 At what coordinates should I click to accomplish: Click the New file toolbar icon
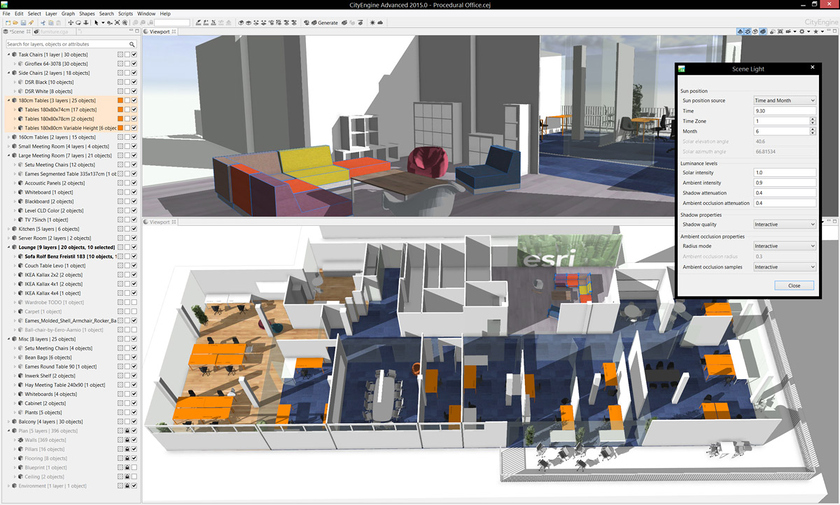point(6,22)
